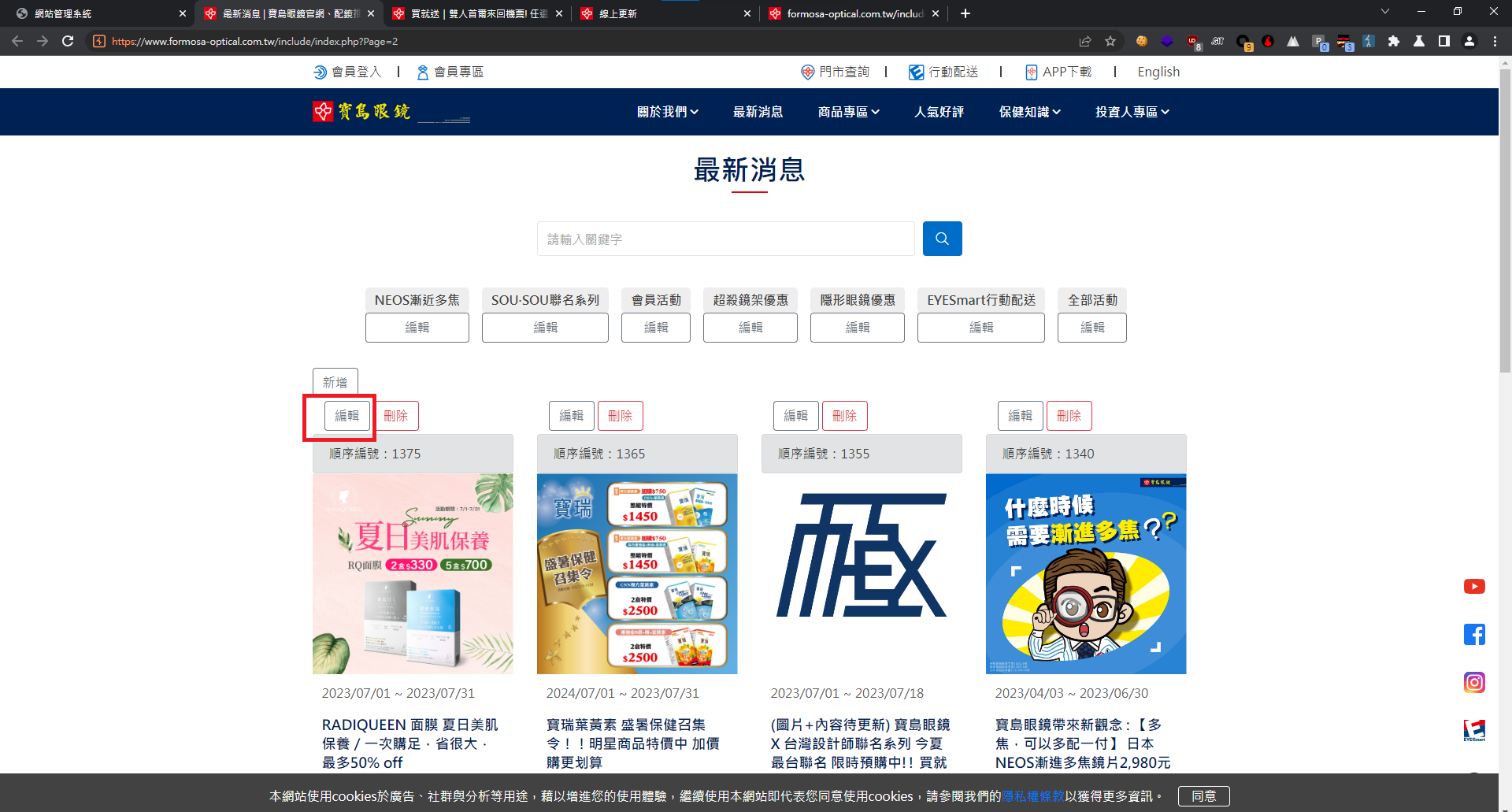Screen dimensions: 1512x812
Task: Click 同意 on the cookie banner
Action: 1203,796
